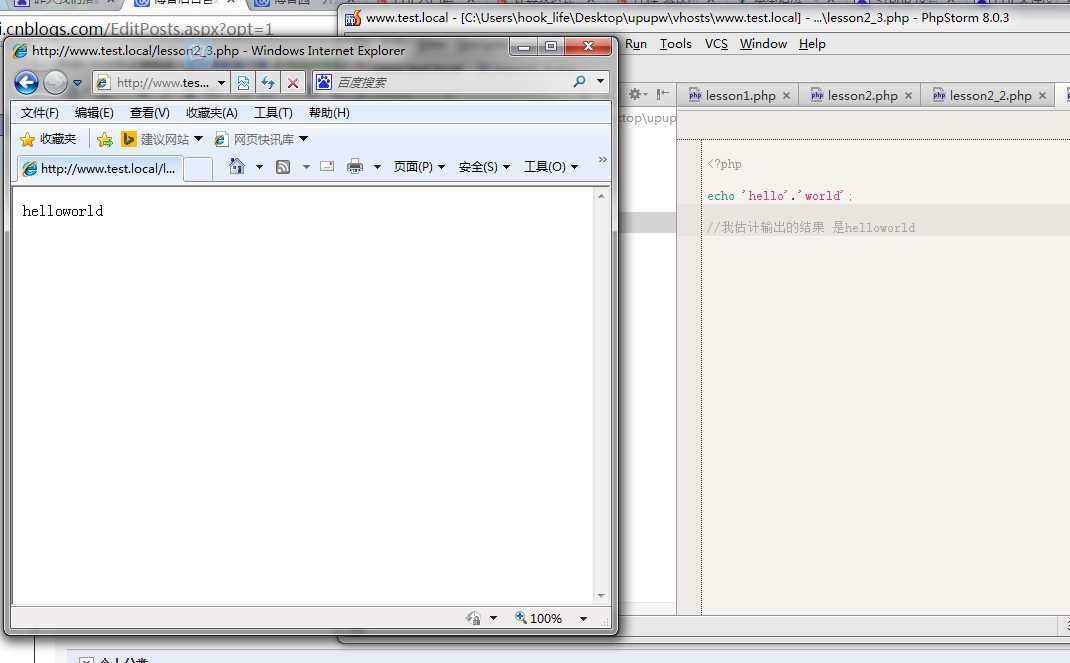Open the Help menu in PhpStorm
This screenshot has width=1070, height=663.
812,44
